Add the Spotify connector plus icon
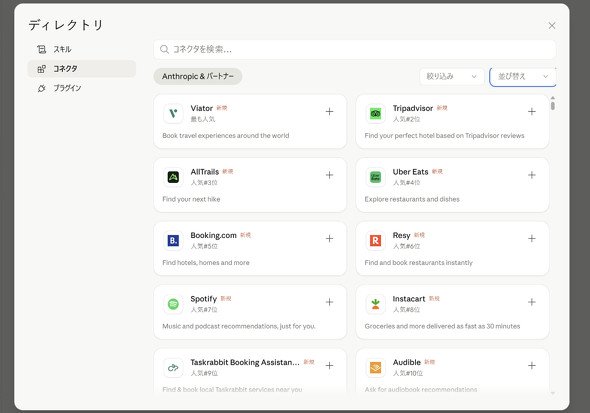 tap(329, 302)
